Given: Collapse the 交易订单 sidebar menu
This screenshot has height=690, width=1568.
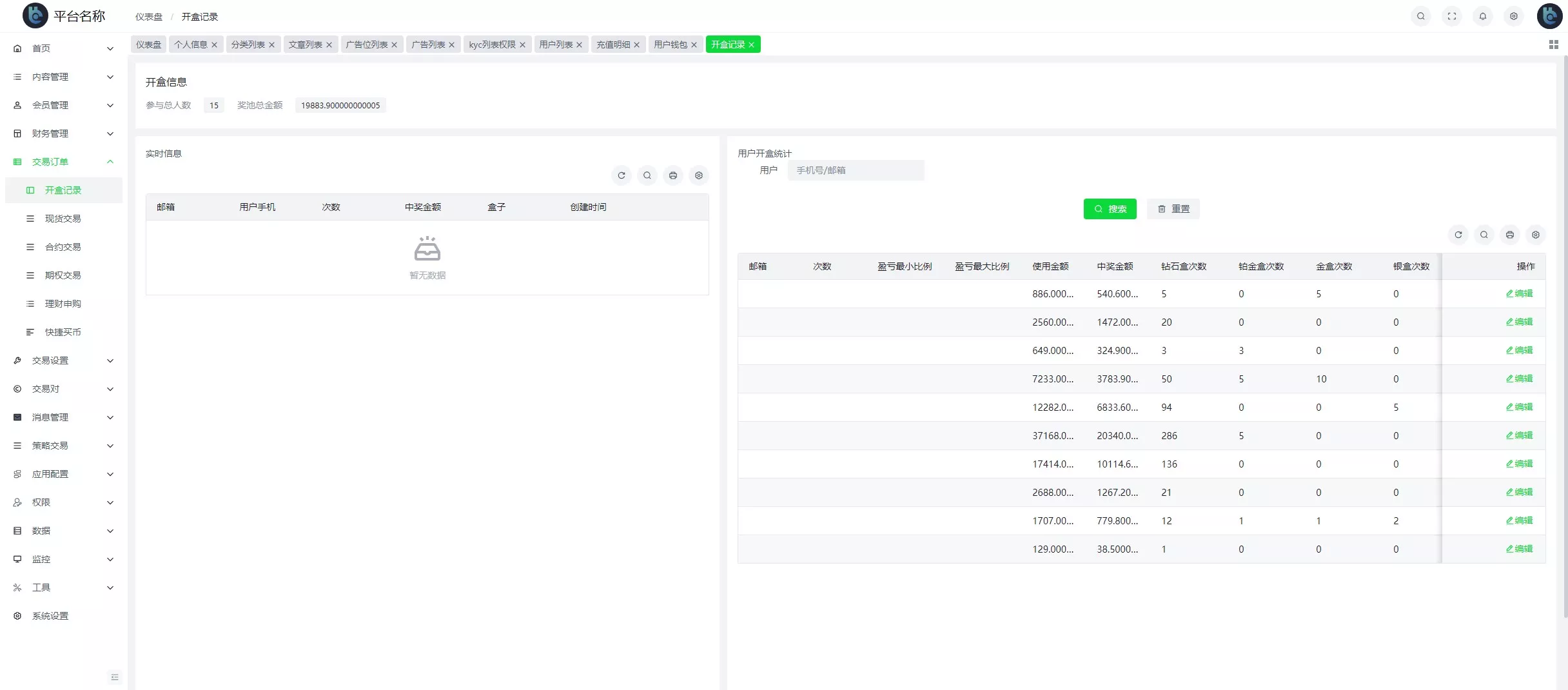Looking at the screenshot, I should pos(63,162).
